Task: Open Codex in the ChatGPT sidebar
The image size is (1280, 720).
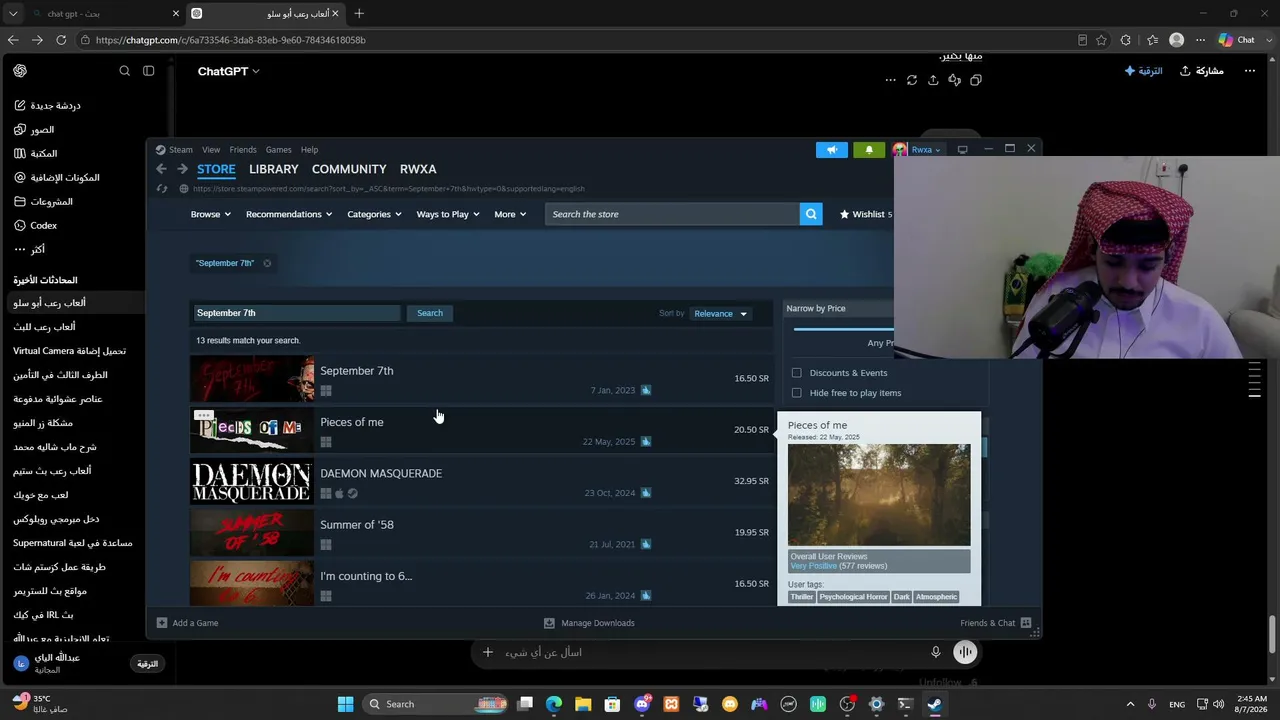Action: (x=35, y=225)
